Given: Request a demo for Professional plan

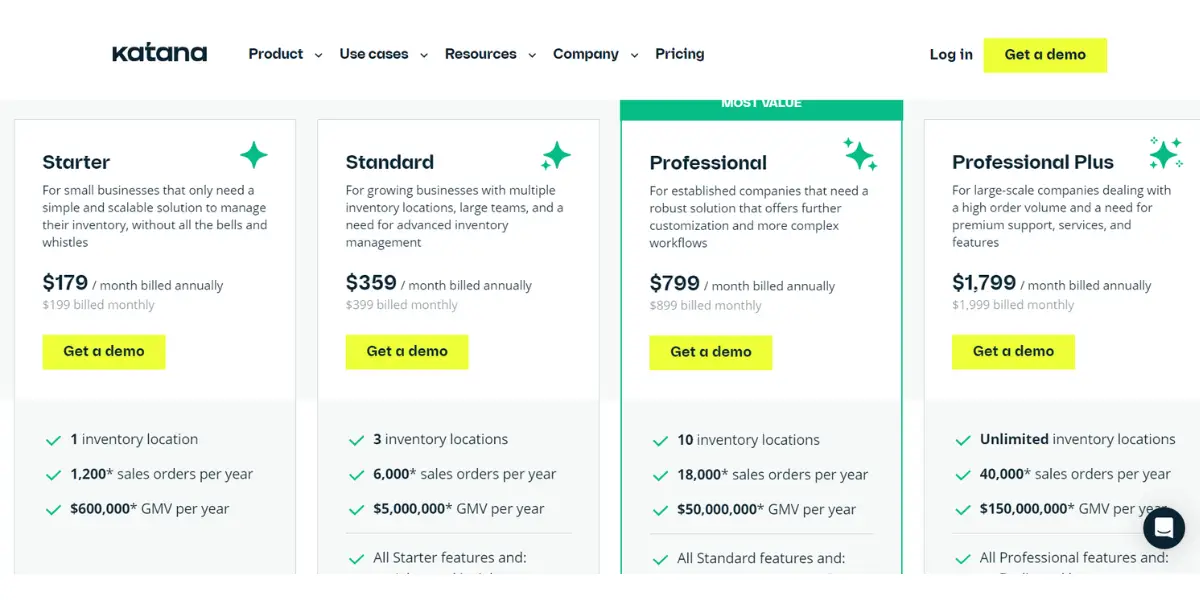Looking at the screenshot, I should point(711,352).
